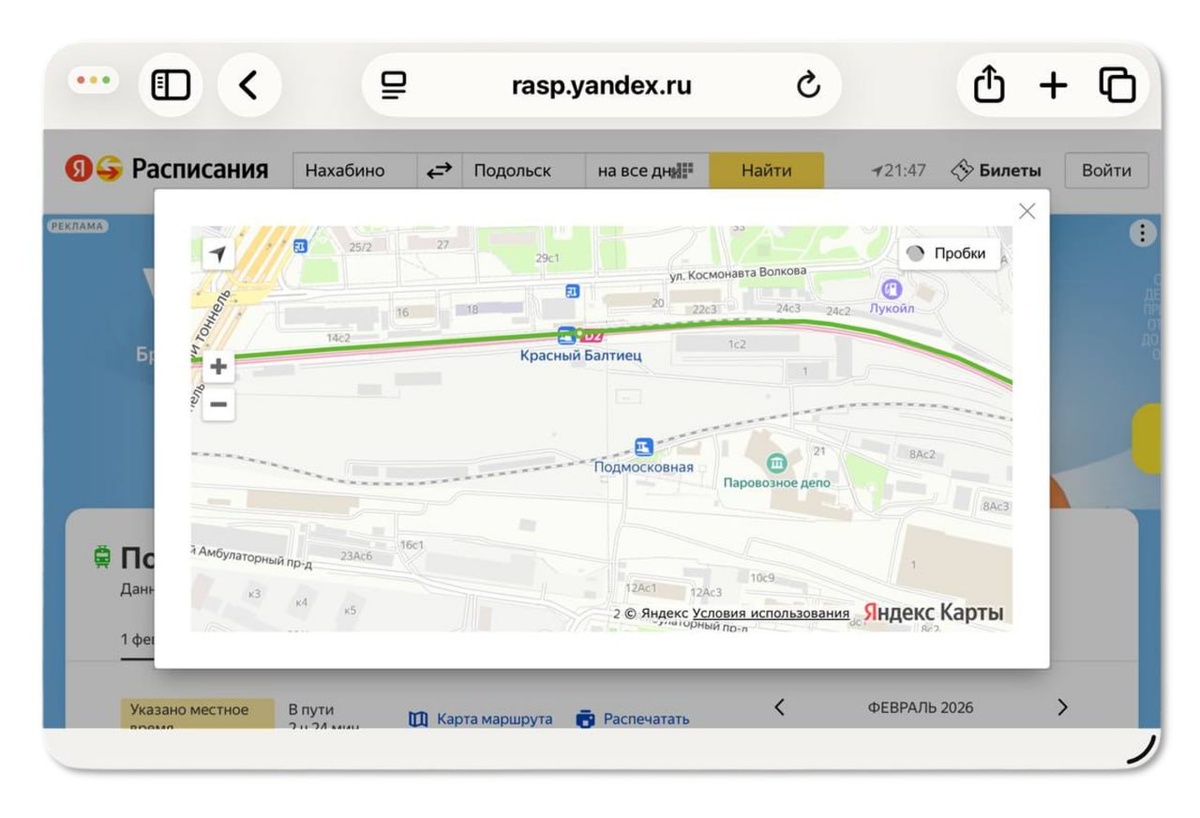Reload the rasp.yandex.ru page

tap(808, 86)
